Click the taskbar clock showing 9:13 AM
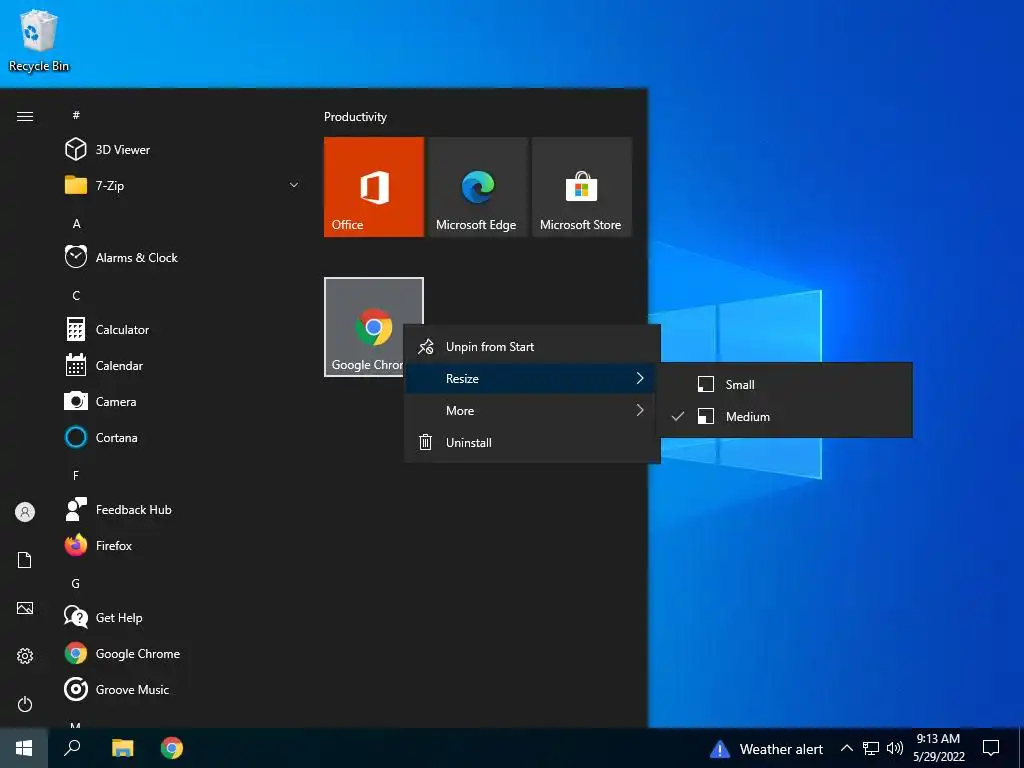 (938, 748)
